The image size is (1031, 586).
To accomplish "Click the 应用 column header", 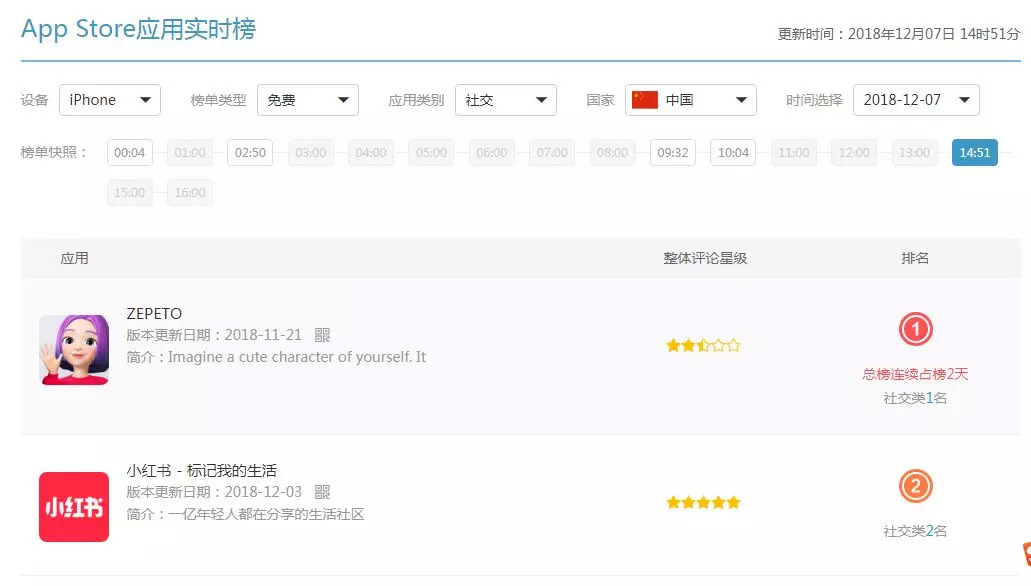I will pos(74,258).
